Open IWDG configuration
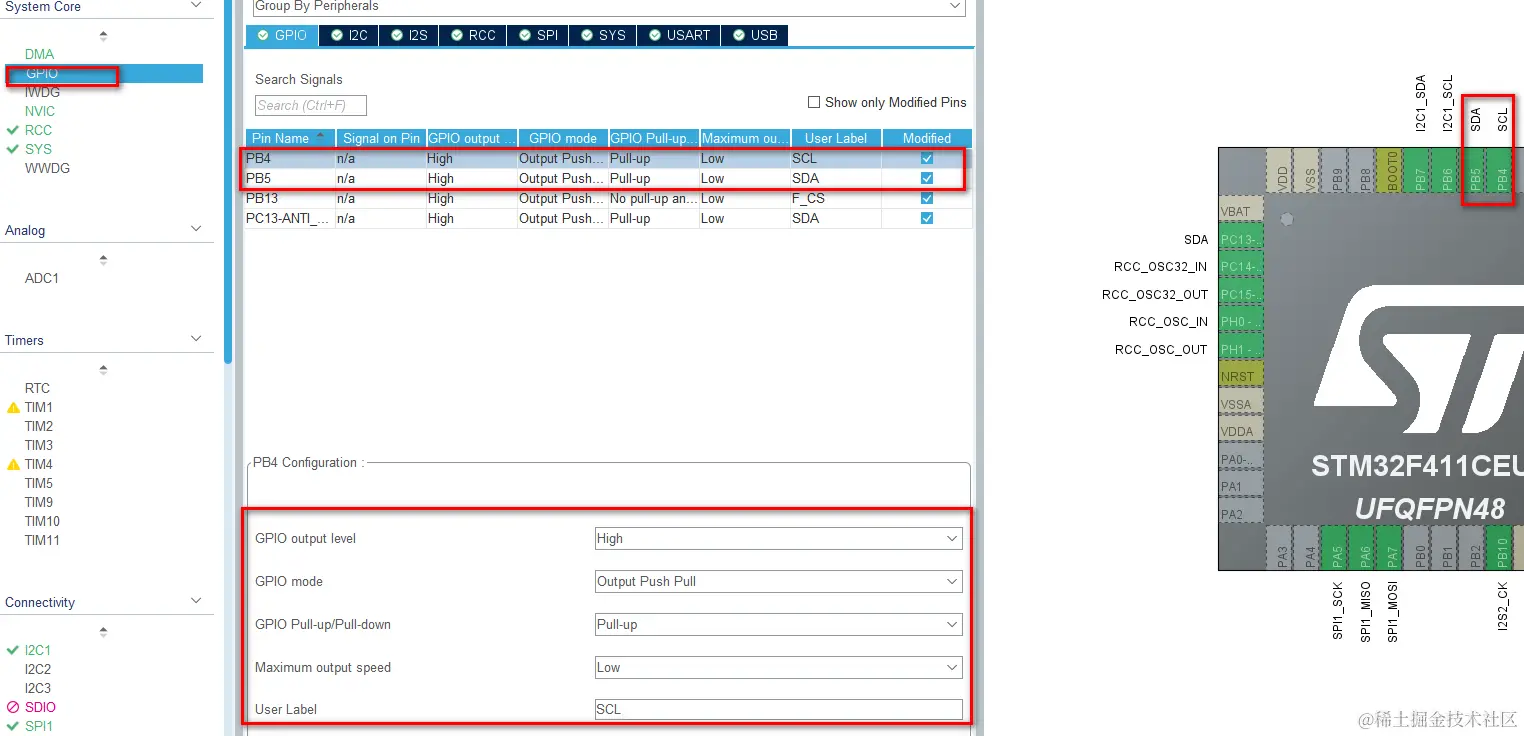This screenshot has width=1524, height=736. coord(42,92)
